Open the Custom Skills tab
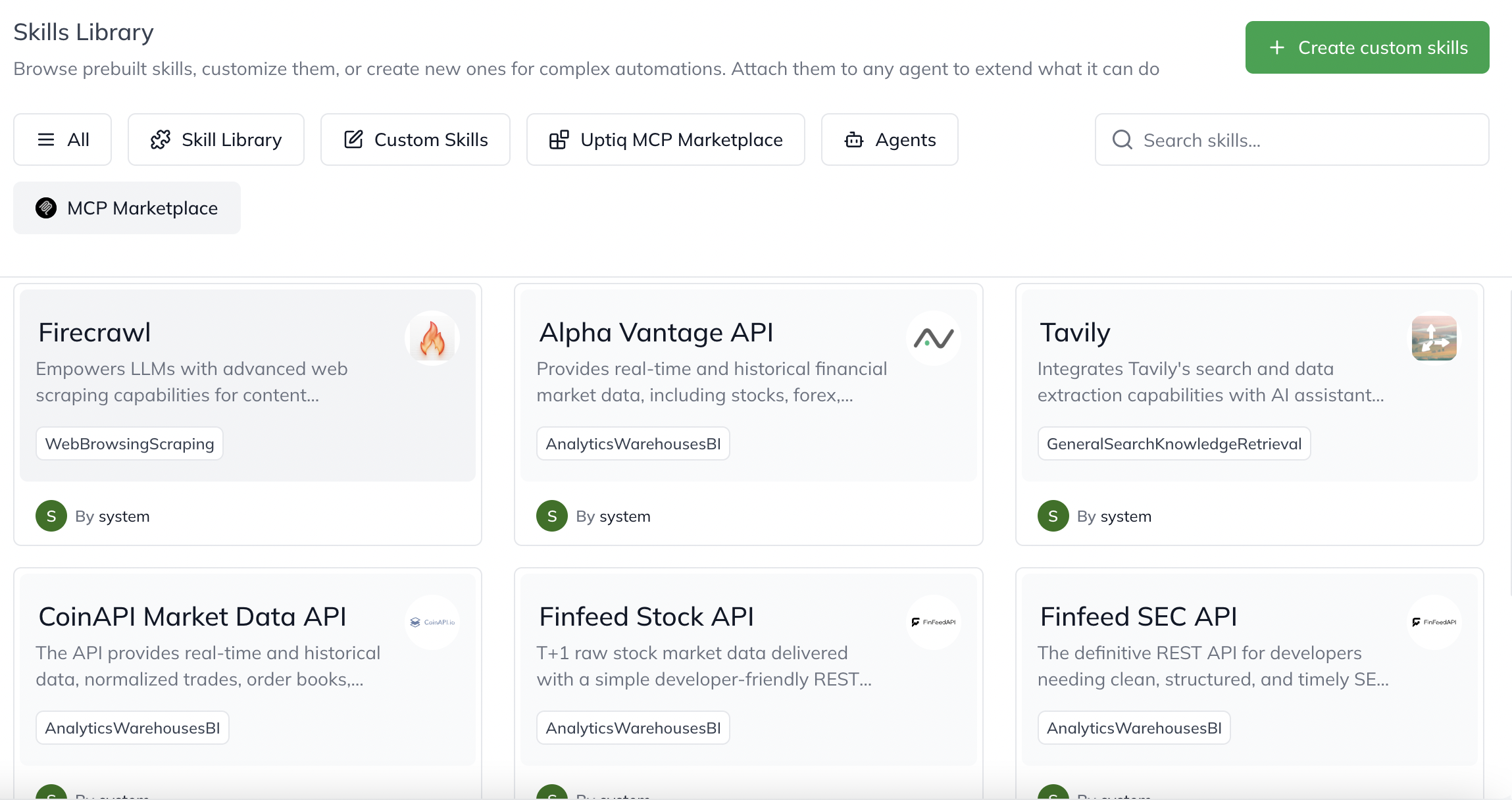Image resolution: width=1512 pixels, height=800 pixels. 415,139
